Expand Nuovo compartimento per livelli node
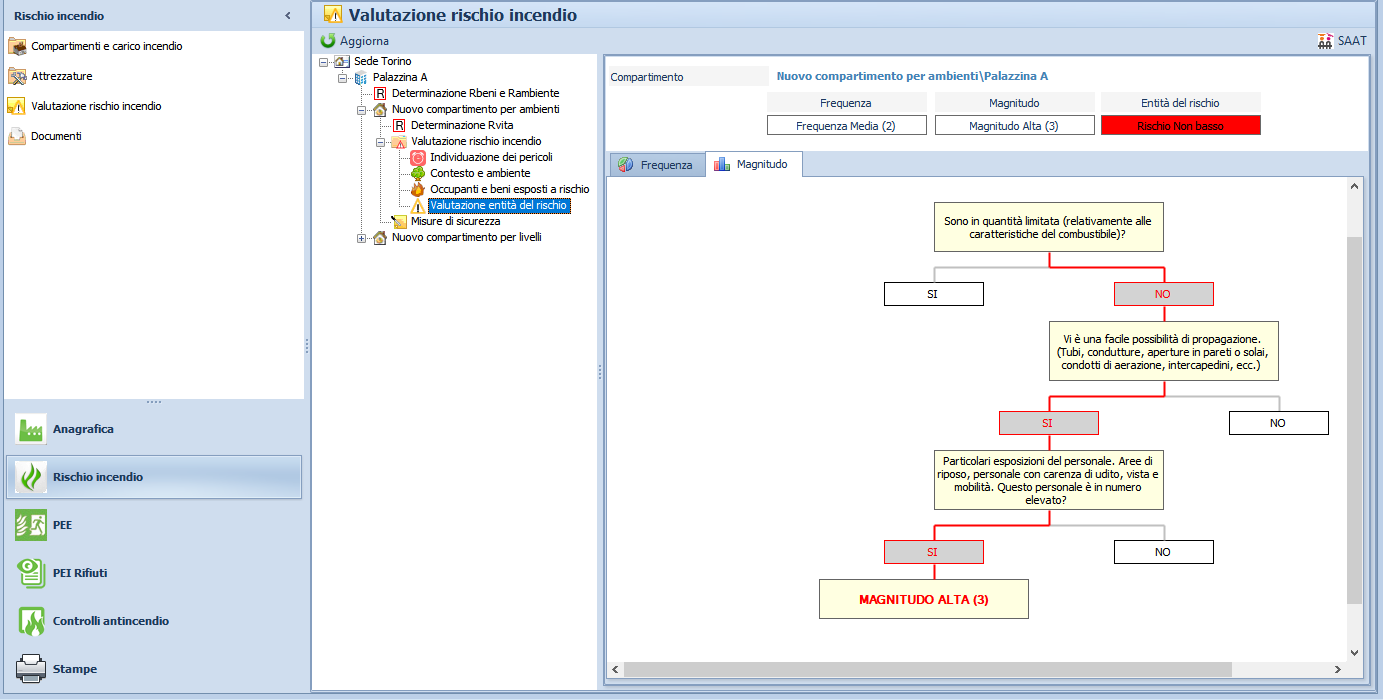 (362, 238)
